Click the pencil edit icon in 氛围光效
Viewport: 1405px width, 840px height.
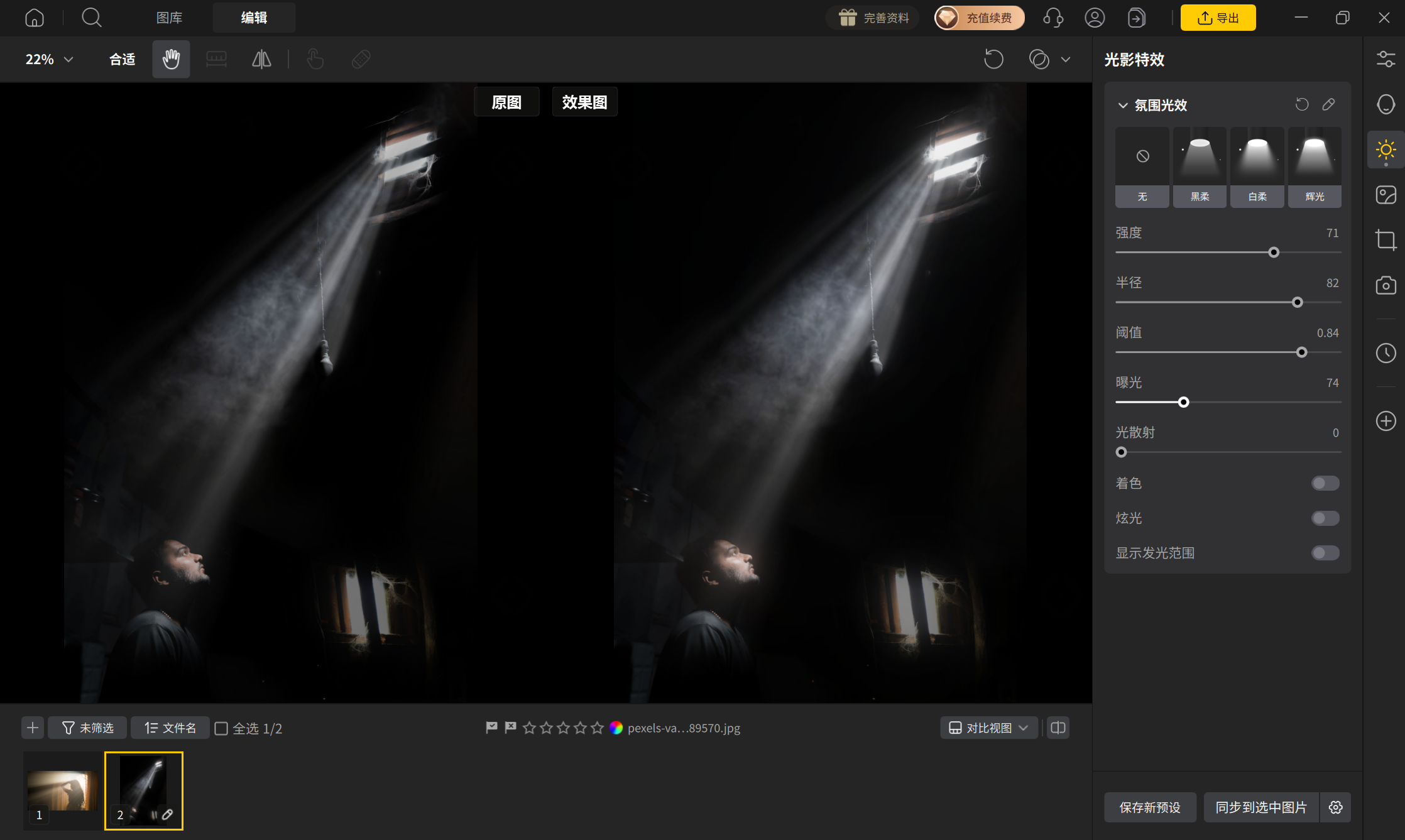coord(1328,104)
